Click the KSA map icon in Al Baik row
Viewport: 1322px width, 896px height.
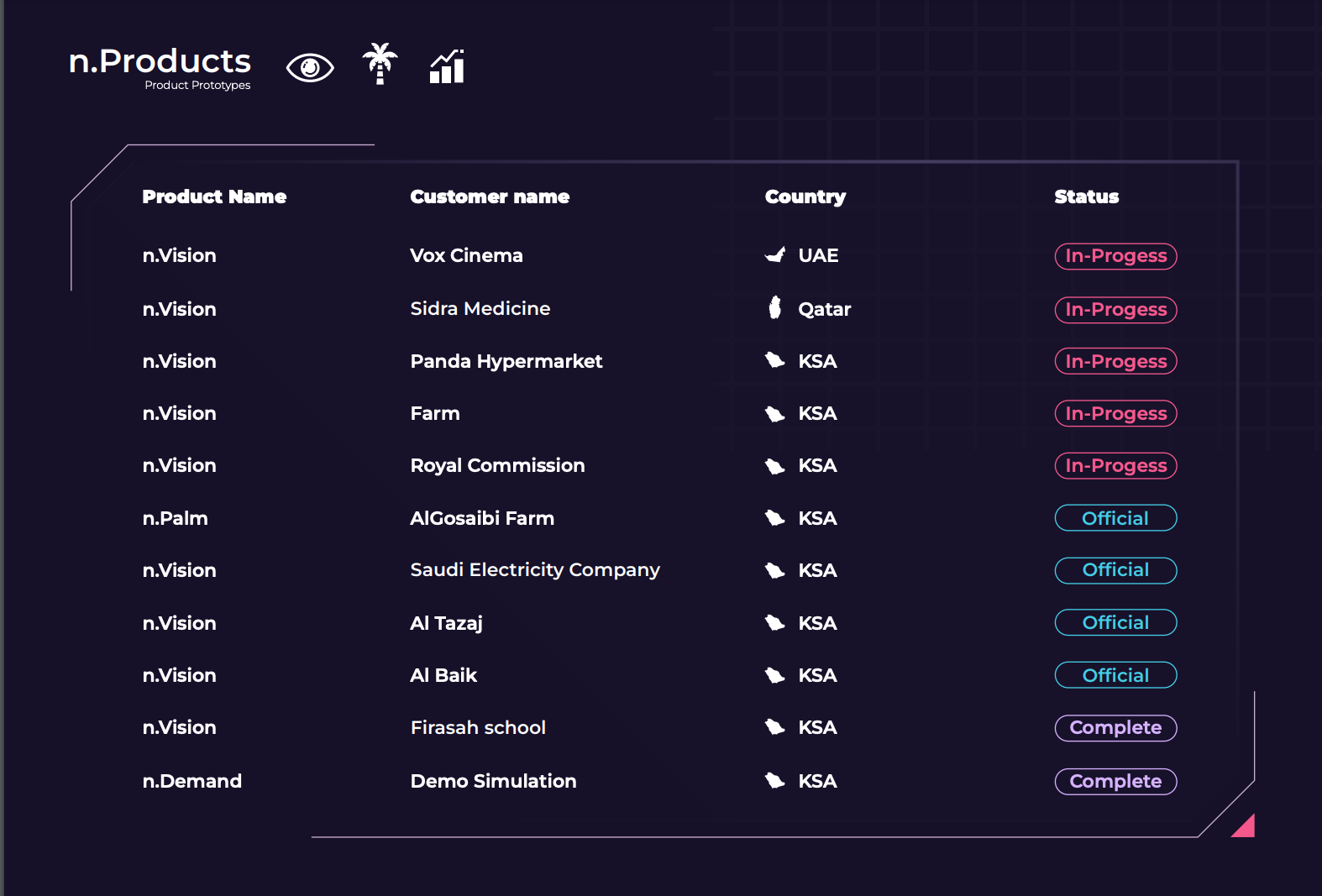click(775, 675)
